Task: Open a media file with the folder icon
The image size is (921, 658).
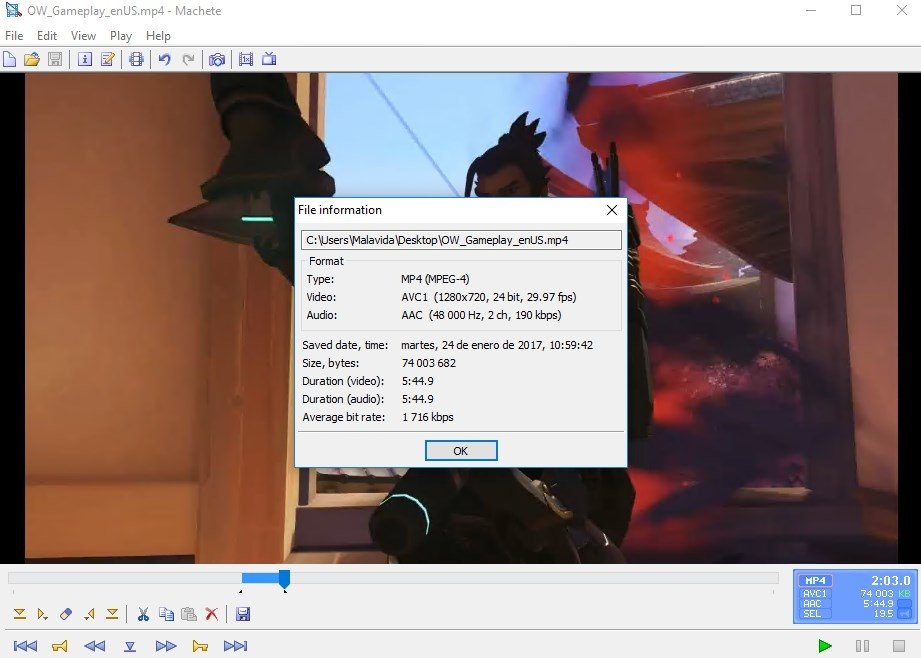Action: (32, 59)
